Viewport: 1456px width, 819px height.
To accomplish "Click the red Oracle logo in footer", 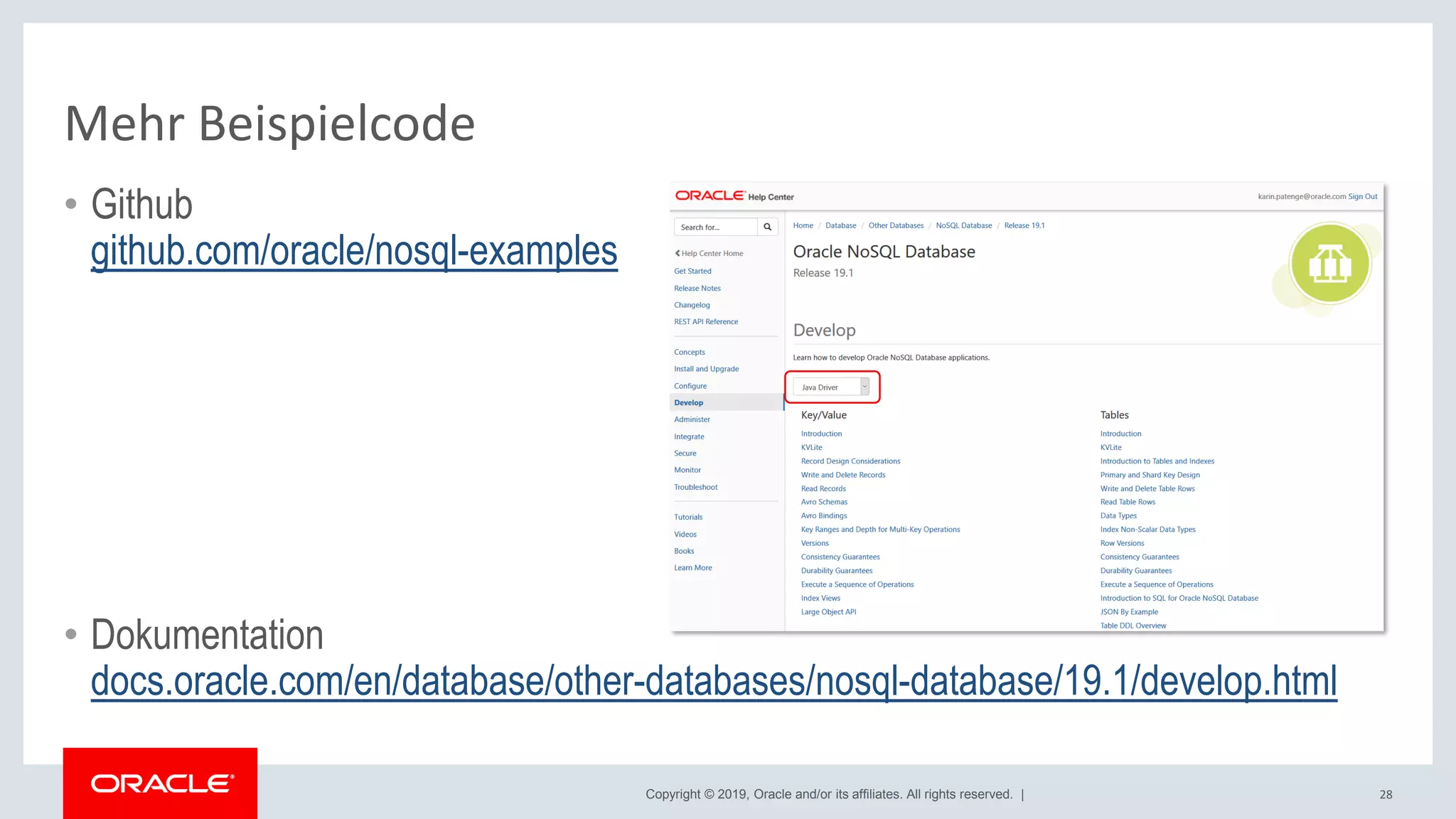I will [x=160, y=783].
